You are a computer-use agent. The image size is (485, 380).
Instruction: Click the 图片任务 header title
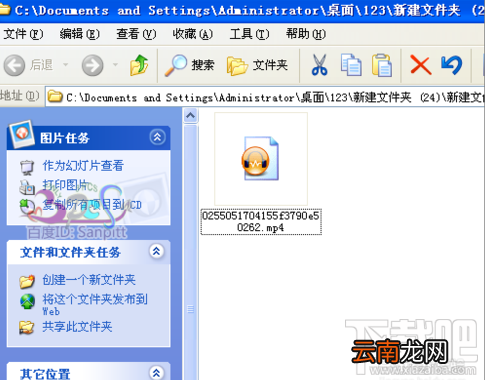(65, 138)
